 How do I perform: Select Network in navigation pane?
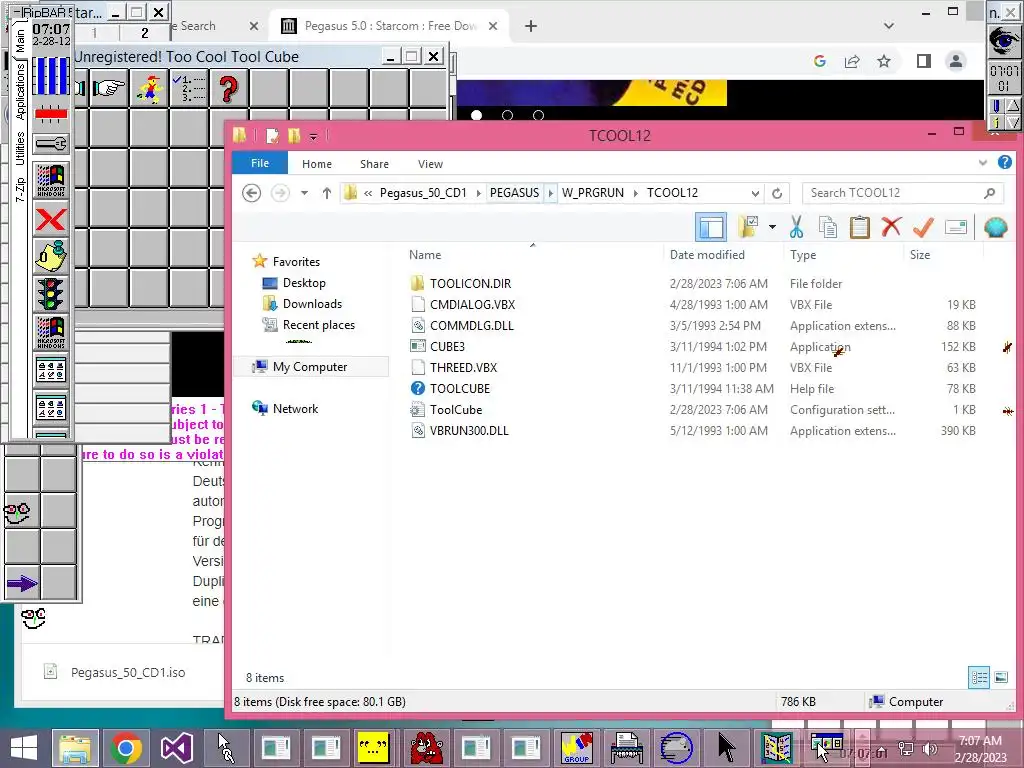tap(295, 408)
